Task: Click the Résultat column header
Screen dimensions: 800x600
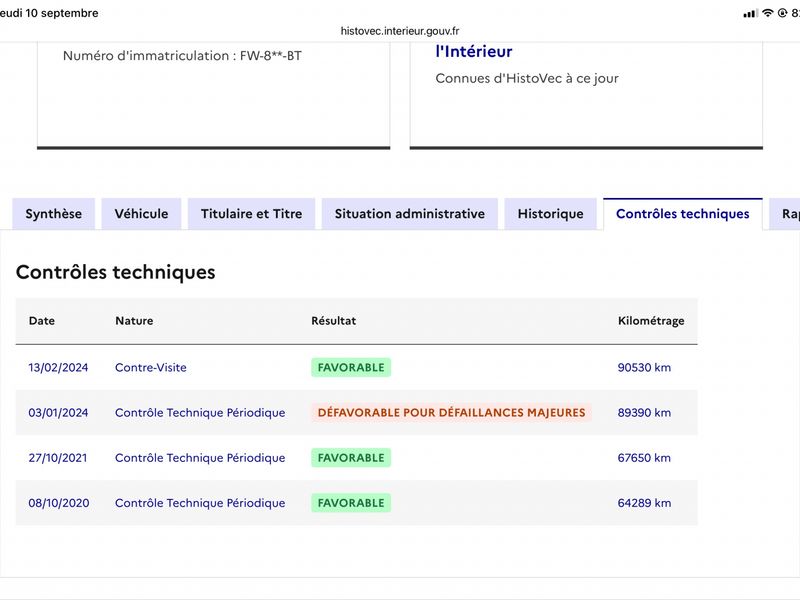Action: pyautogui.click(x=334, y=321)
